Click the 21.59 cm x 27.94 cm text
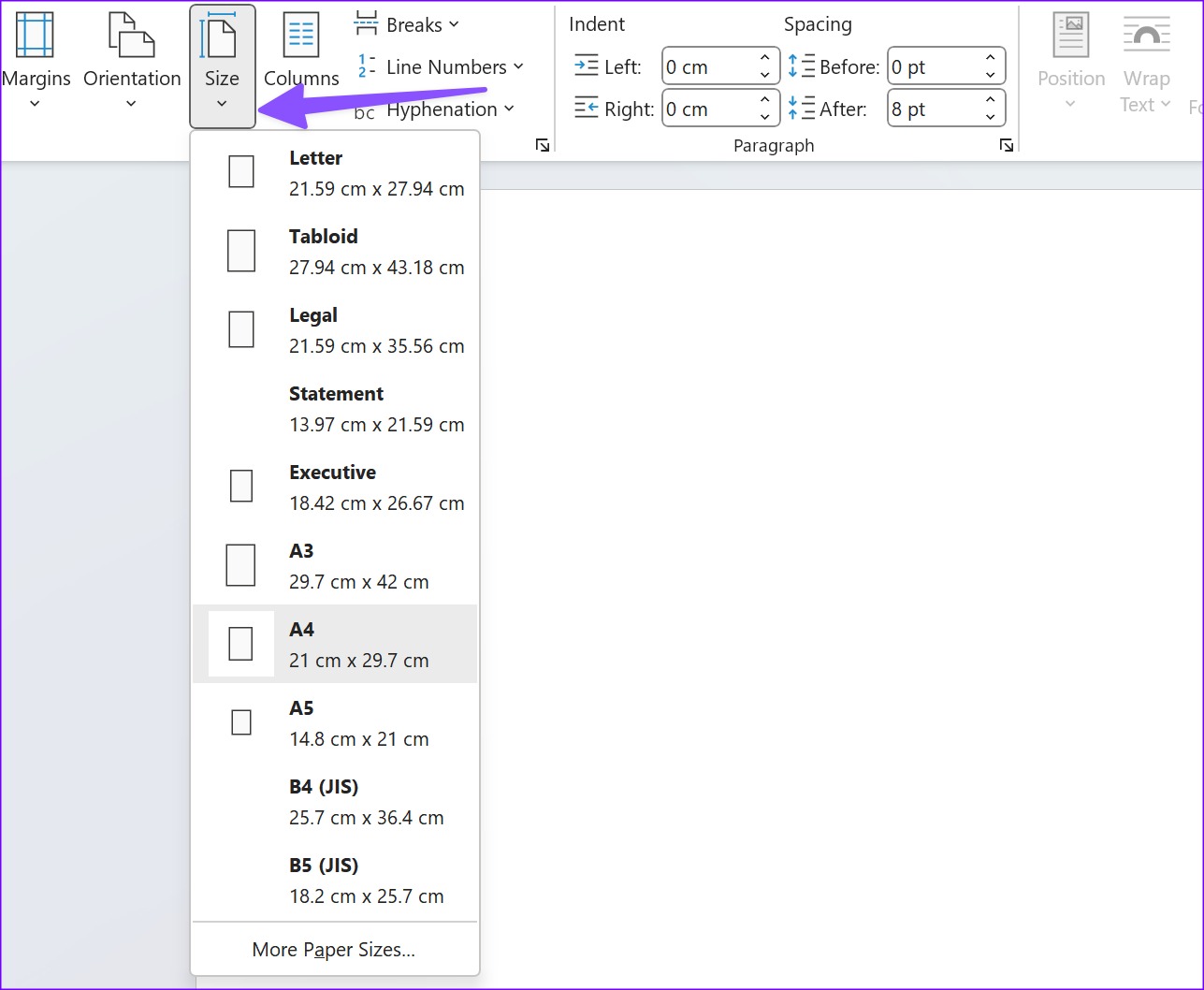The height and width of the screenshot is (990, 1204). (376, 188)
